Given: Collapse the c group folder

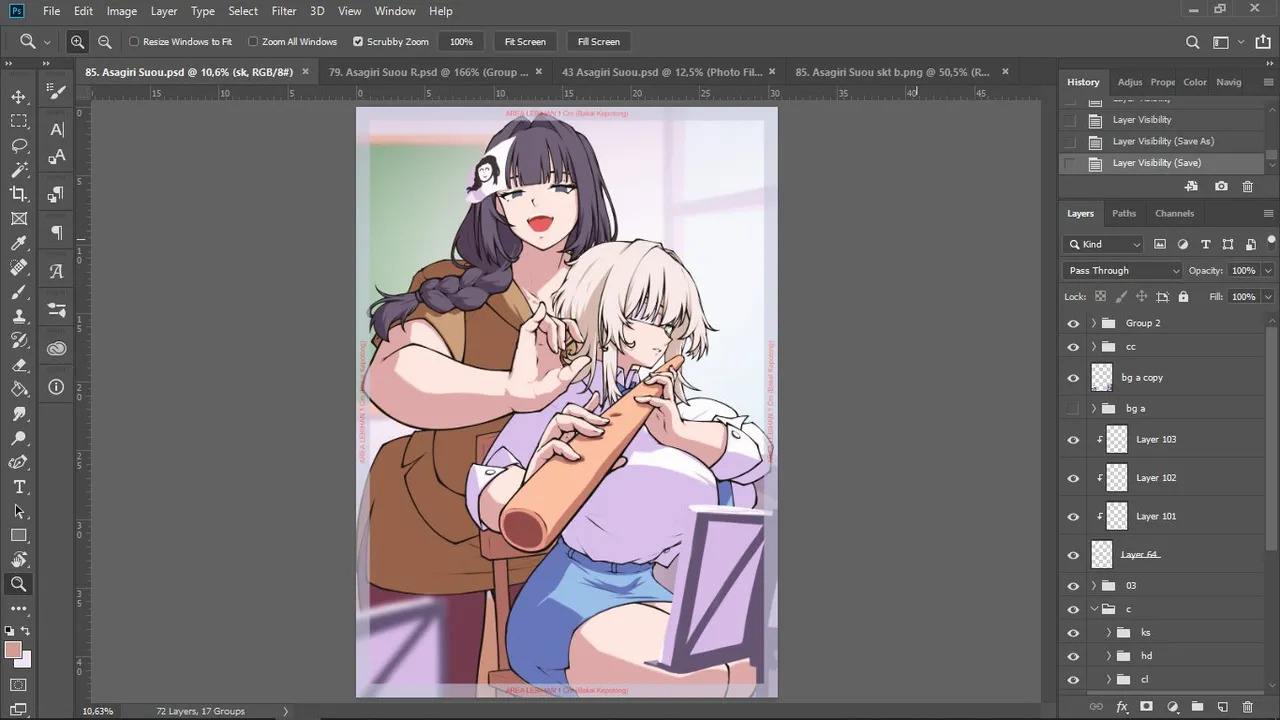Looking at the screenshot, I should pyautogui.click(x=1093, y=609).
